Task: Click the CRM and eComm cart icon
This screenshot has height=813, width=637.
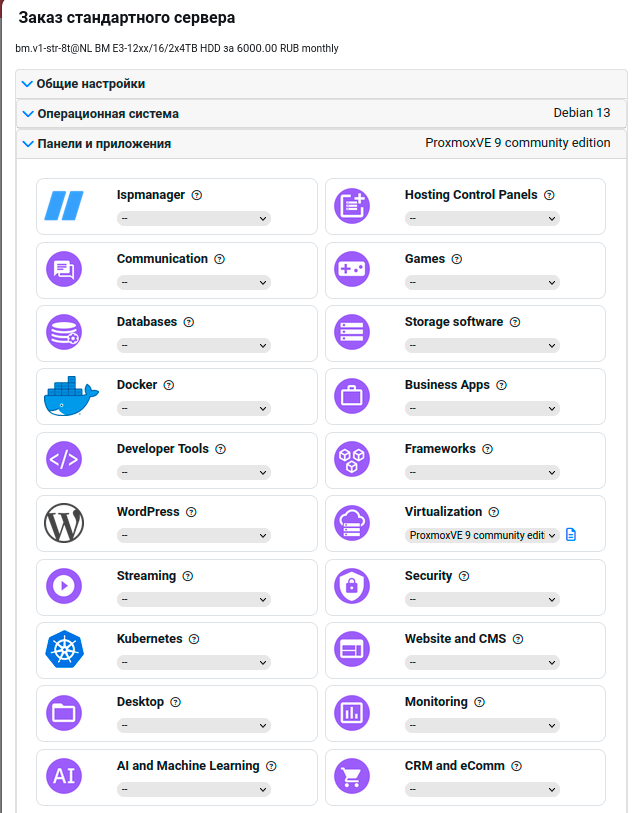Action: coord(352,777)
